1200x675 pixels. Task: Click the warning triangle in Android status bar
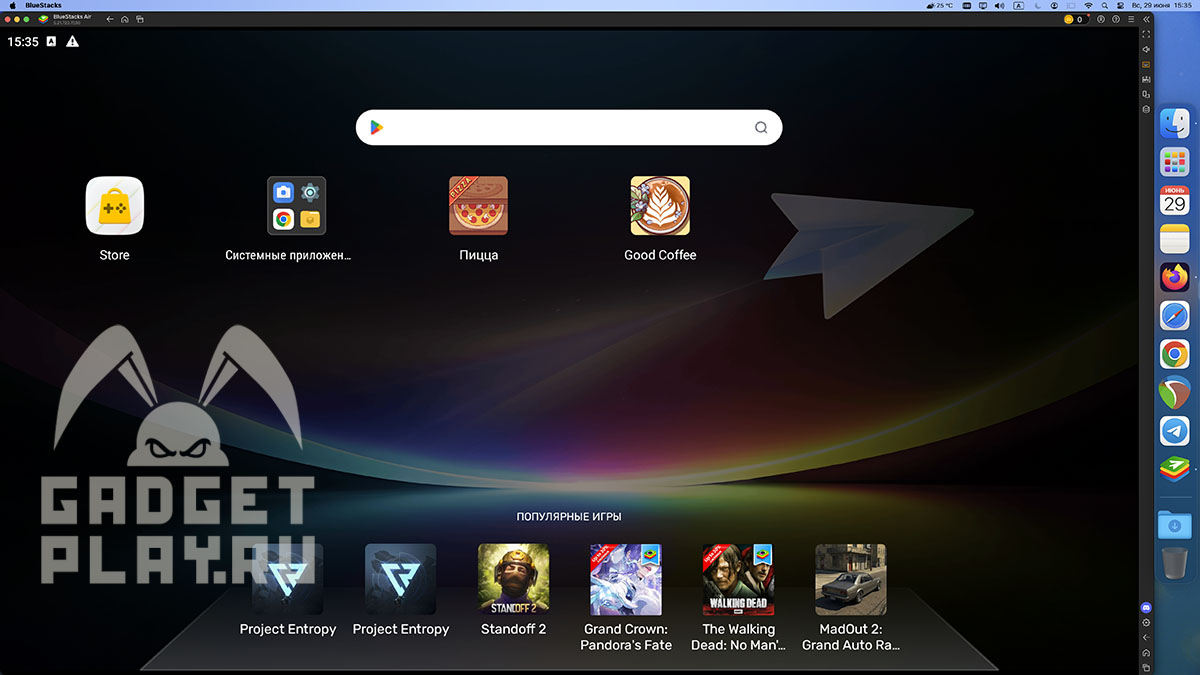[72, 42]
